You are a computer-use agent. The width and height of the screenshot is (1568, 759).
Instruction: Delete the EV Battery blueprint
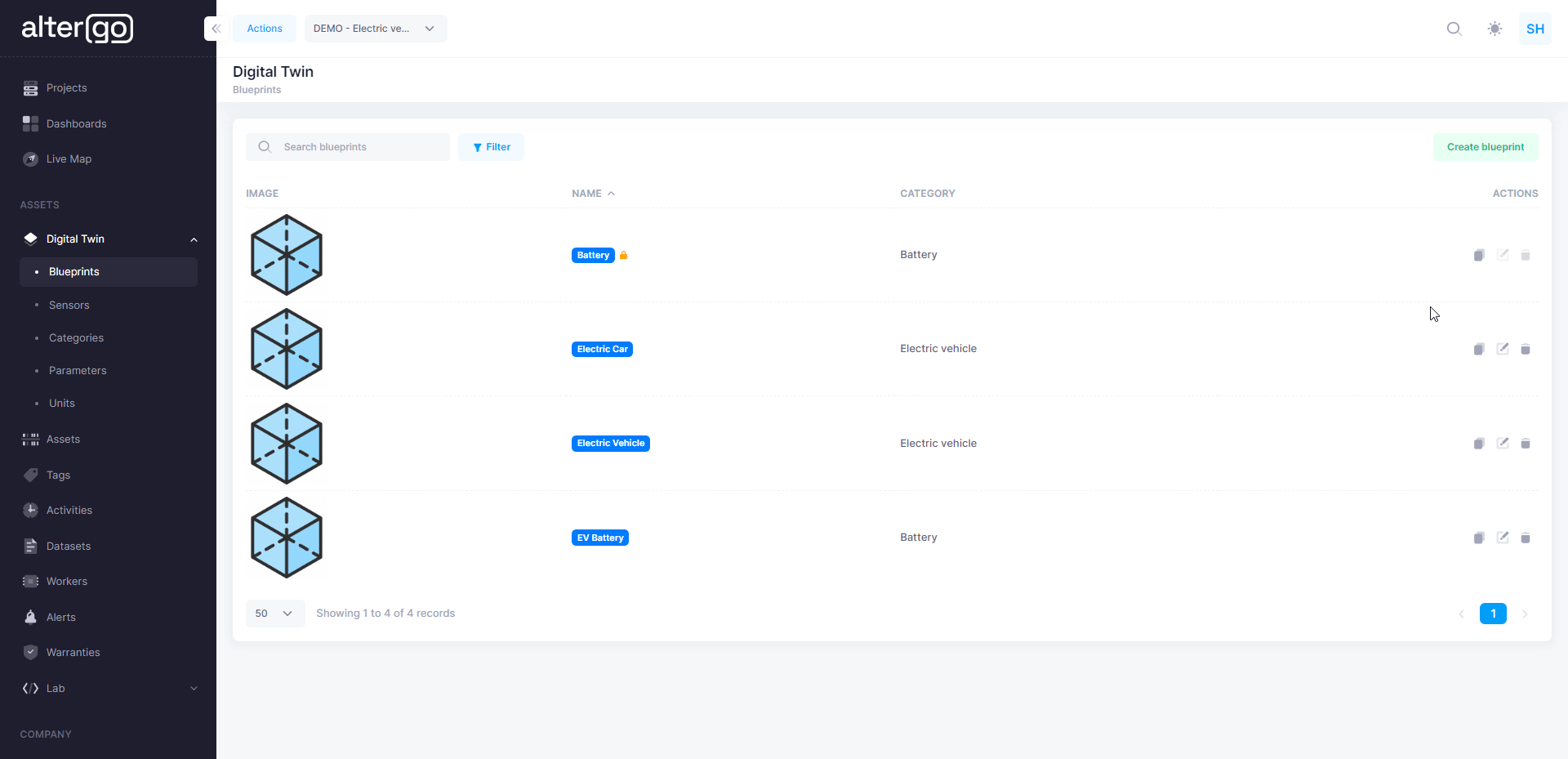(x=1525, y=538)
